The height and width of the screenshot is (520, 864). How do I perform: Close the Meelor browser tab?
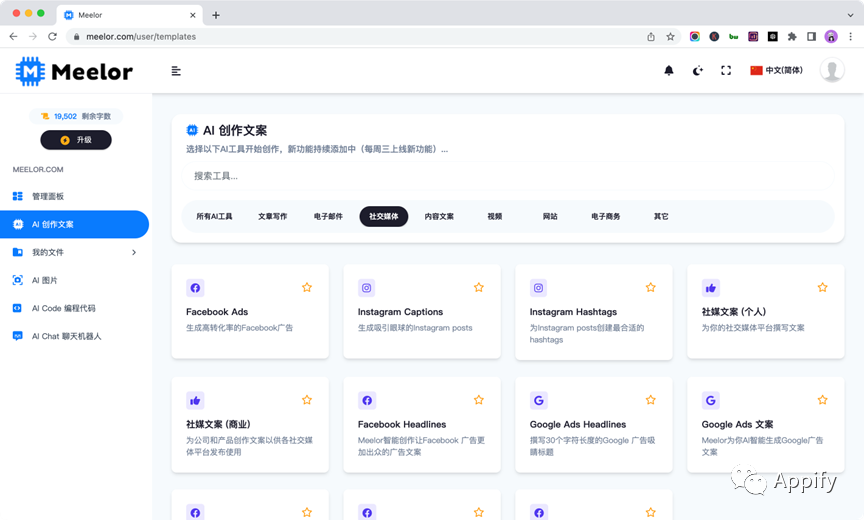click(192, 15)
